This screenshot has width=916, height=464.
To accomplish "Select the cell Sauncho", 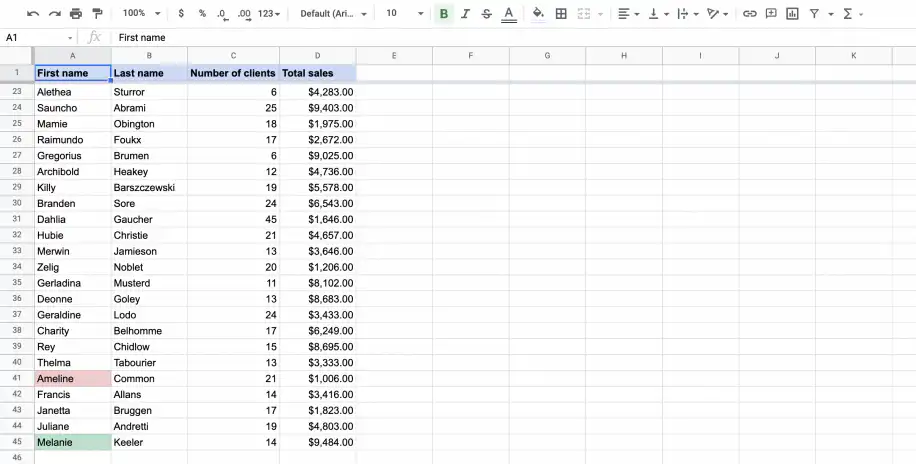I will click(x=72, y=108).
